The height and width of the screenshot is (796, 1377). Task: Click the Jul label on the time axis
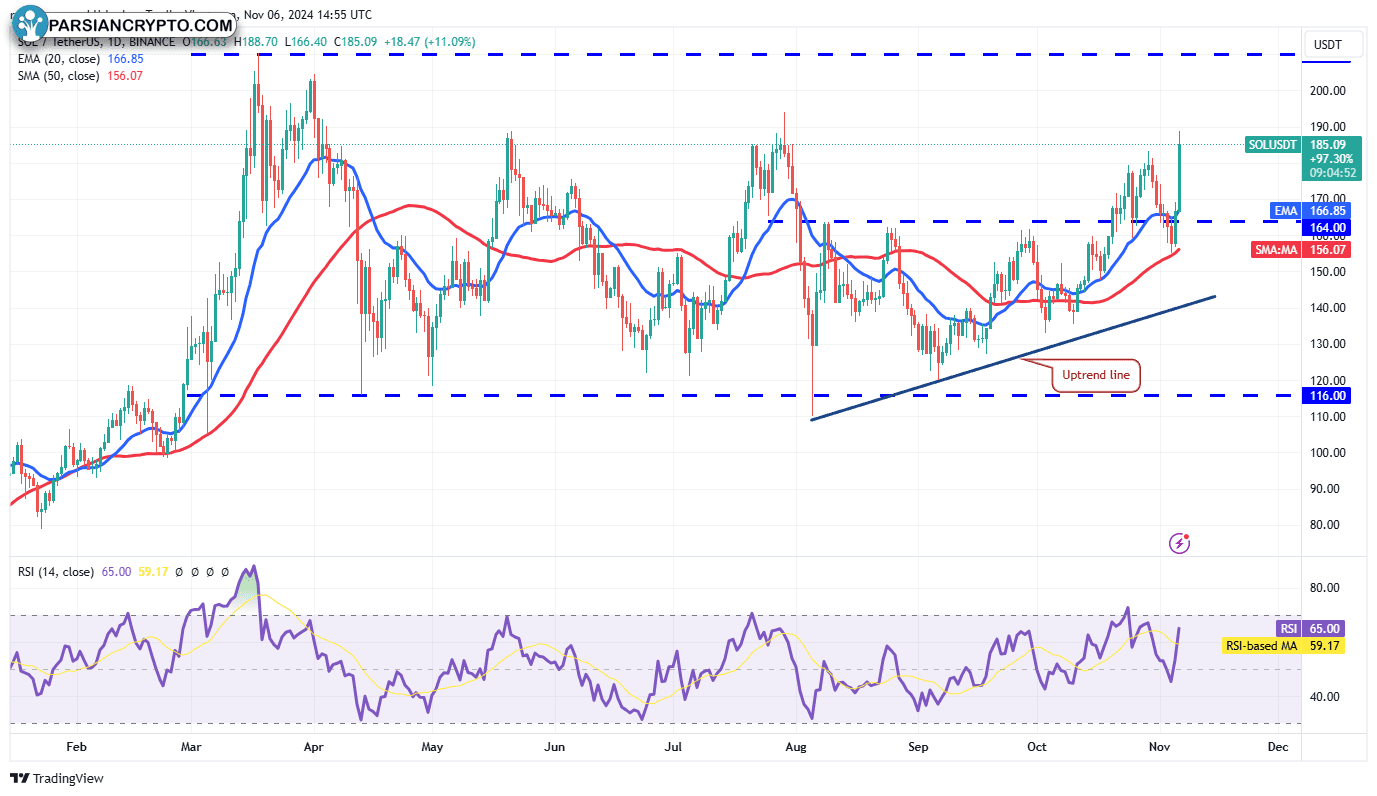point(674,747)
